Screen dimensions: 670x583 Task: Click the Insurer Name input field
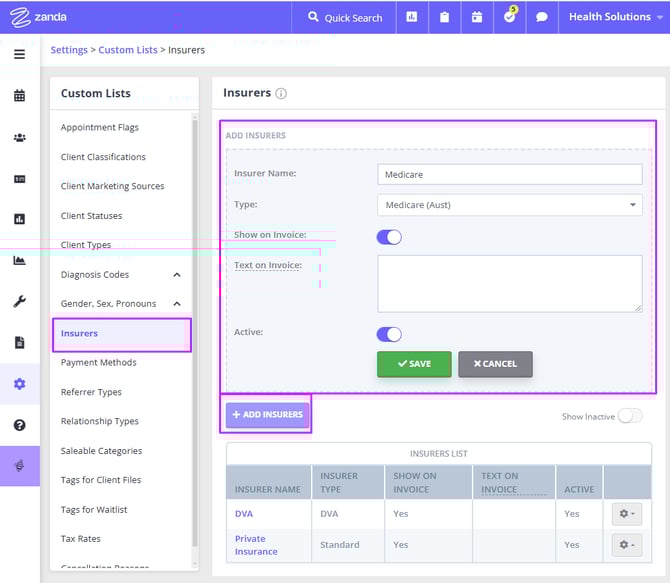coord(509,174)
